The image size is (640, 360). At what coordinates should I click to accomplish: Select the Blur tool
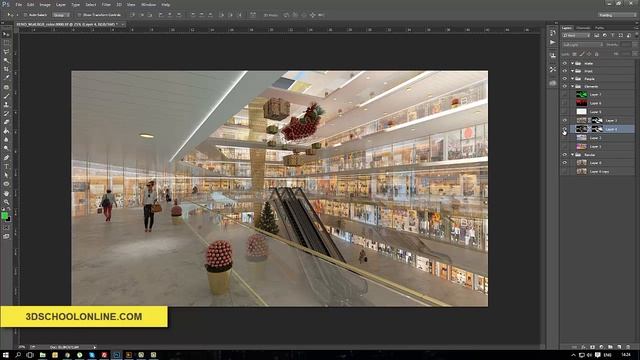tap(6, 140)
